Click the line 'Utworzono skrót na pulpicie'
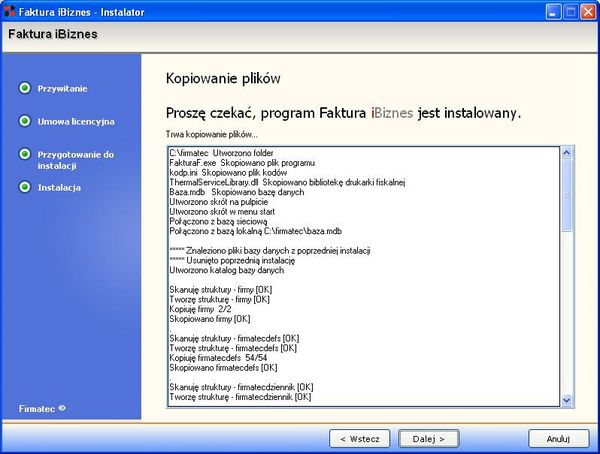Image resolution: width=600 pixels, height=454 pixels. (218, 202)
